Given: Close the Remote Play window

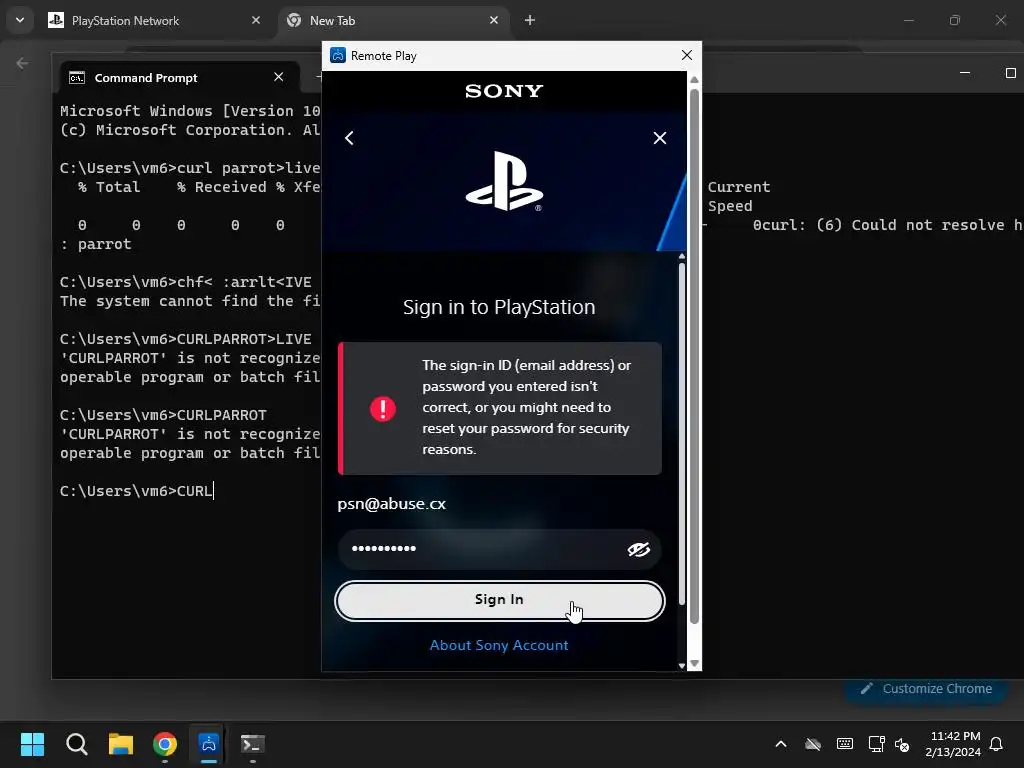Looking at the screenshot, I should pyautogui.click(x=686, y=56).
